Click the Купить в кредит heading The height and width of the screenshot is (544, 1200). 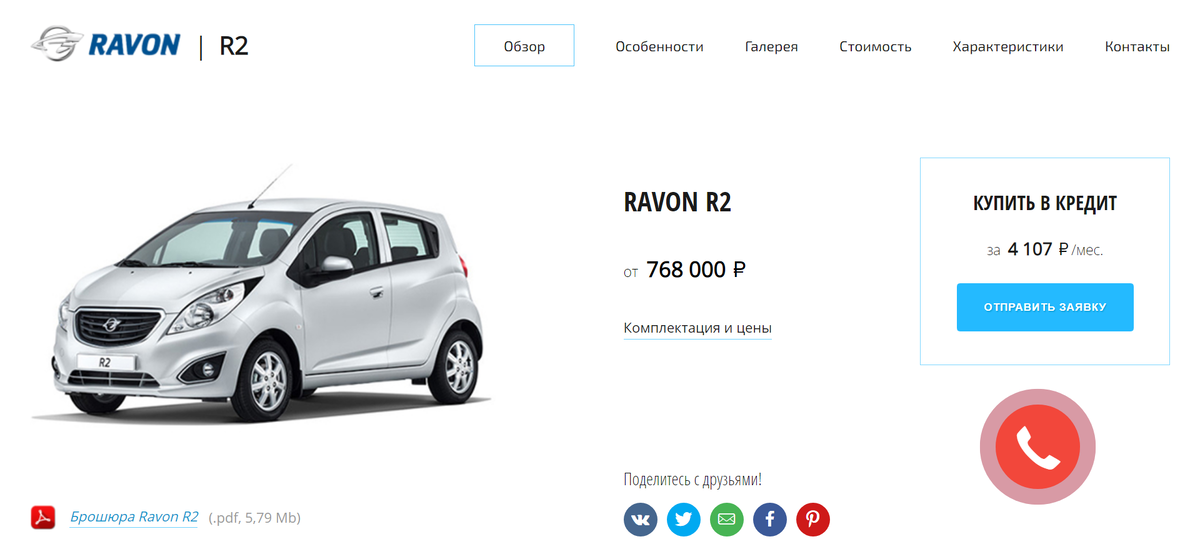coord(1045,203)
